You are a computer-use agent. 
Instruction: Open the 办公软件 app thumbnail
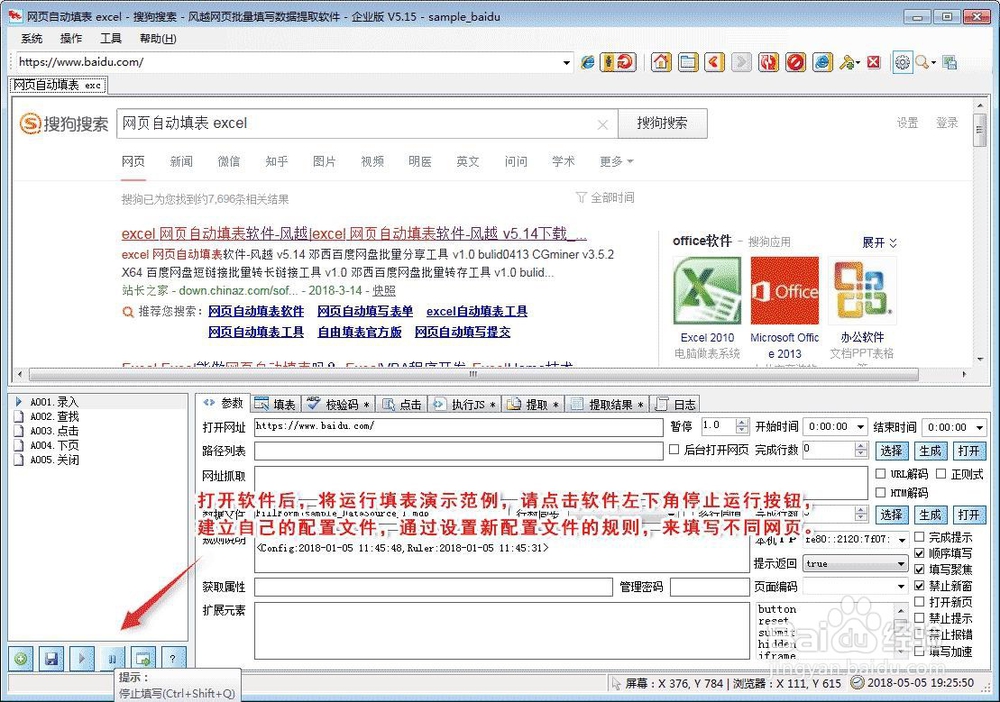(x=862, y=291)
